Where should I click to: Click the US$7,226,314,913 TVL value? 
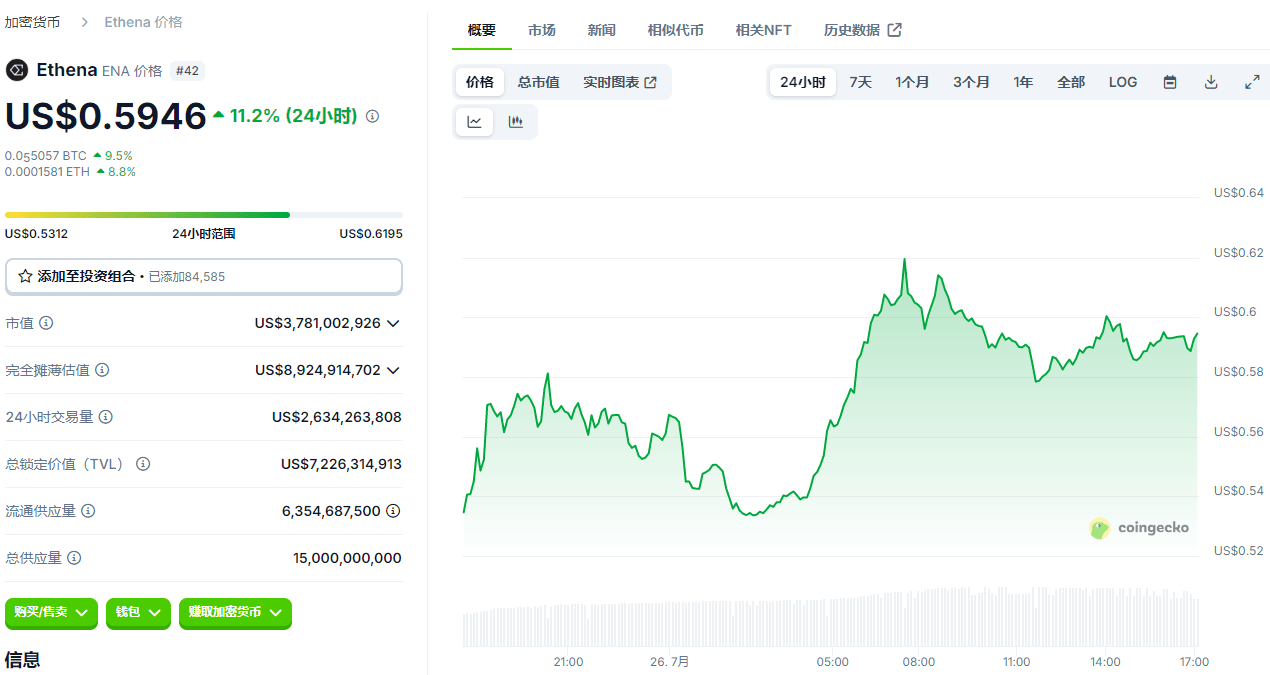pyautogui.click(x=341, y=464)
